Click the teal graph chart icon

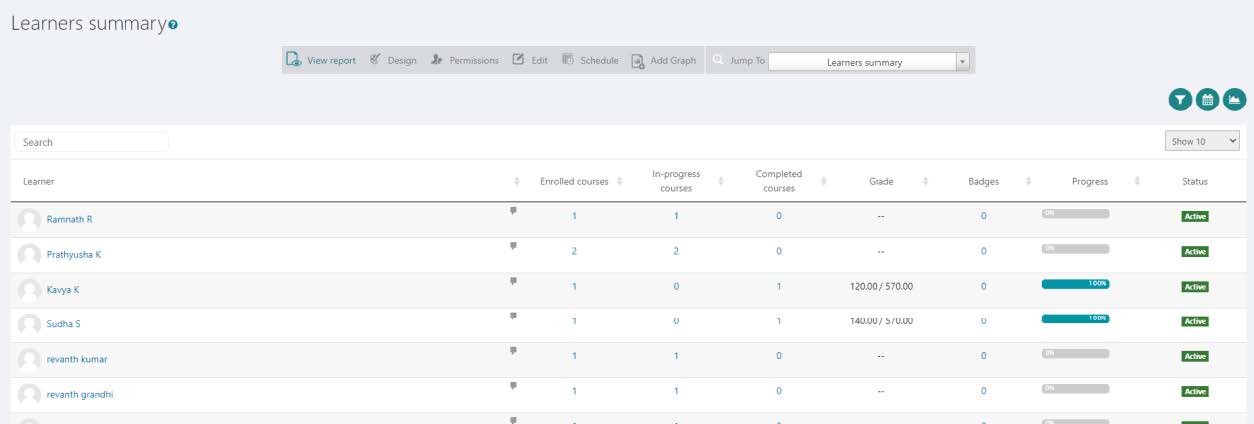coord(1235,99)
